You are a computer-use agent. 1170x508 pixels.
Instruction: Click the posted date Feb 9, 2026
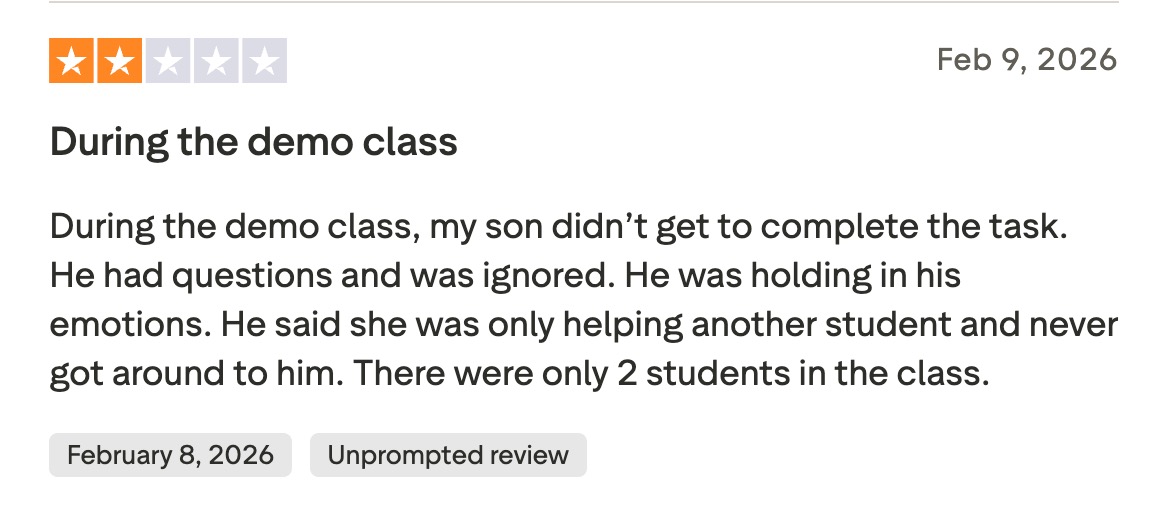tap(1026, 60)
